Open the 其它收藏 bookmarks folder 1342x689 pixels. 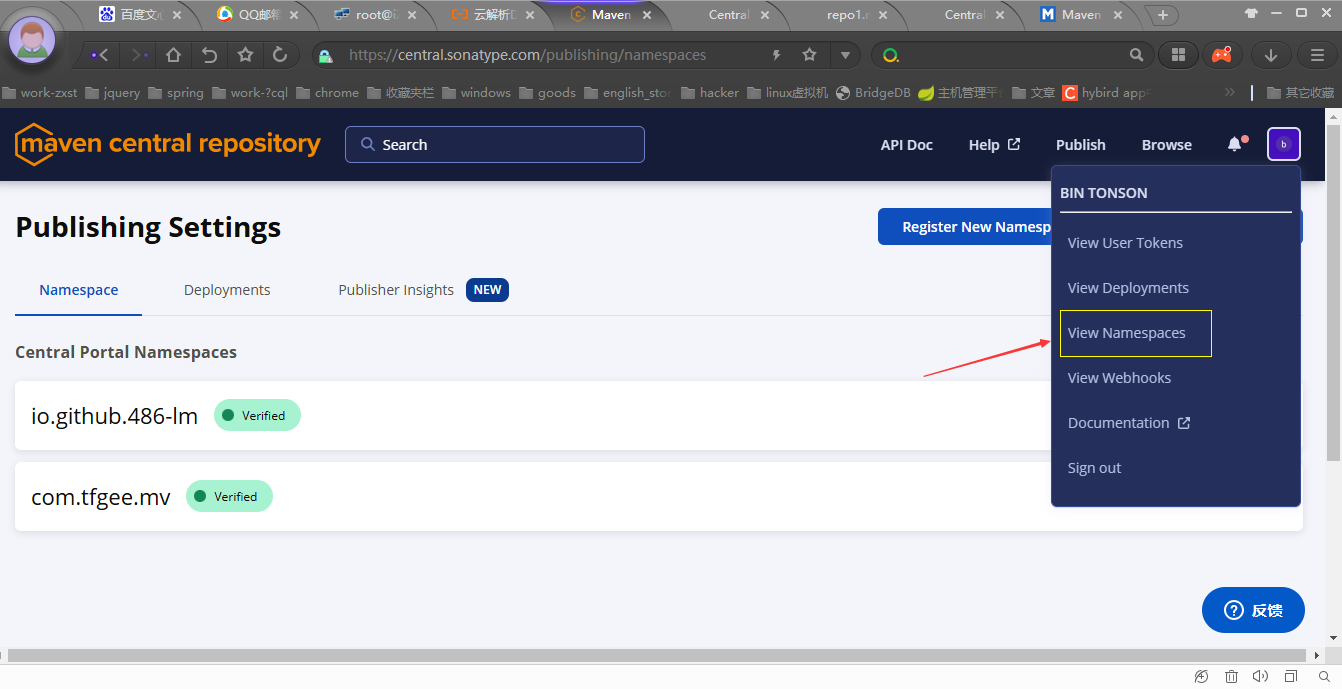click(x=1300, y=92)
